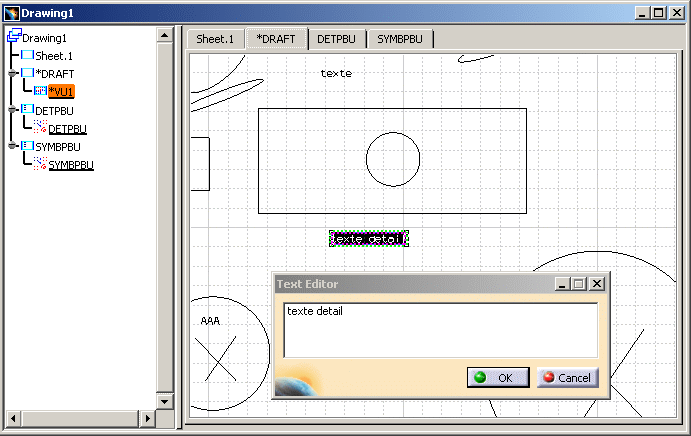This screenshot has width=691, height=436.
Task: Collapse the *DRAFT tree node
Action: click(x=11, y=73)
